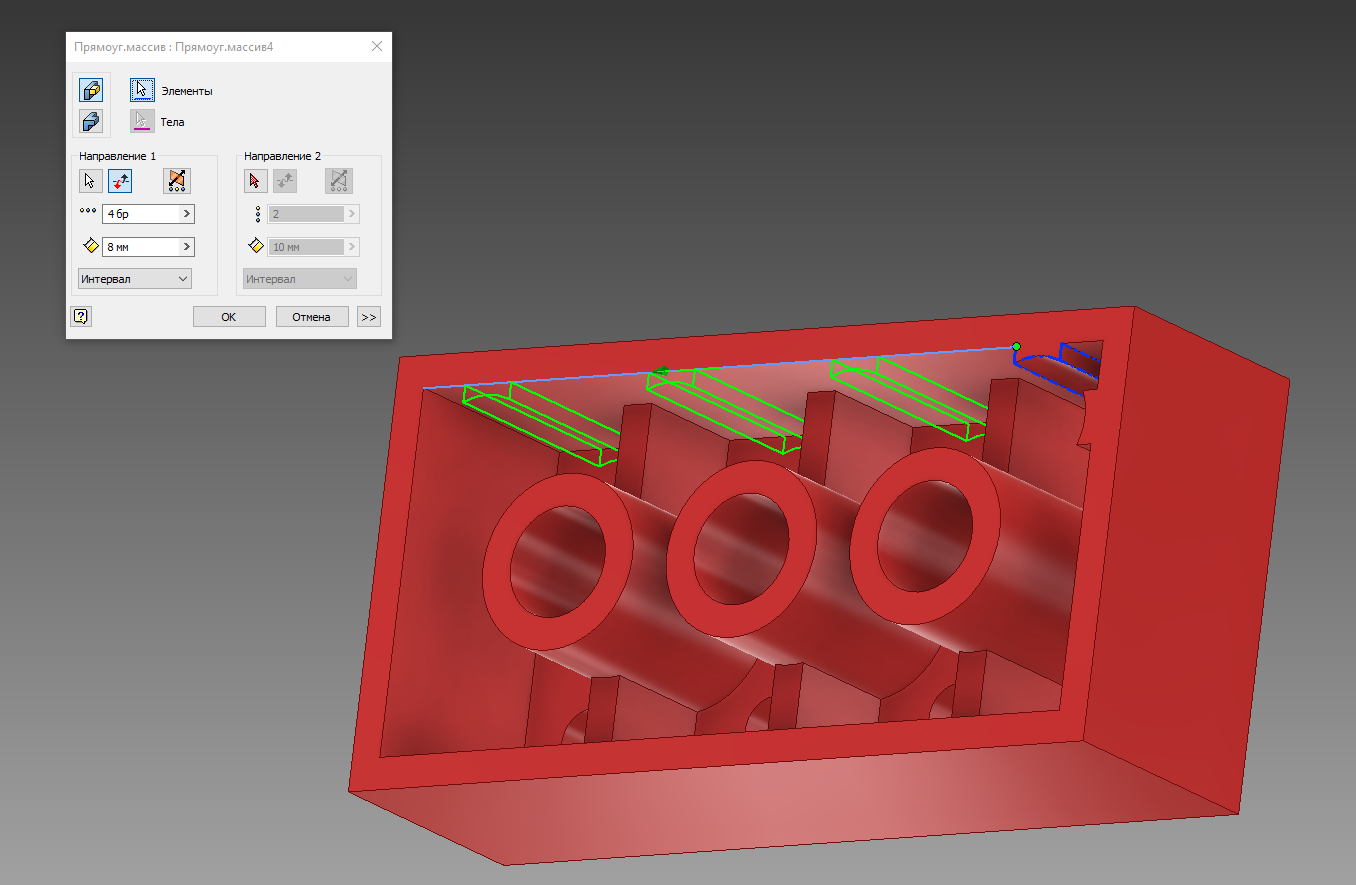
Task: Open the arrow menu beside 8 мм
Action: (187, 247)
